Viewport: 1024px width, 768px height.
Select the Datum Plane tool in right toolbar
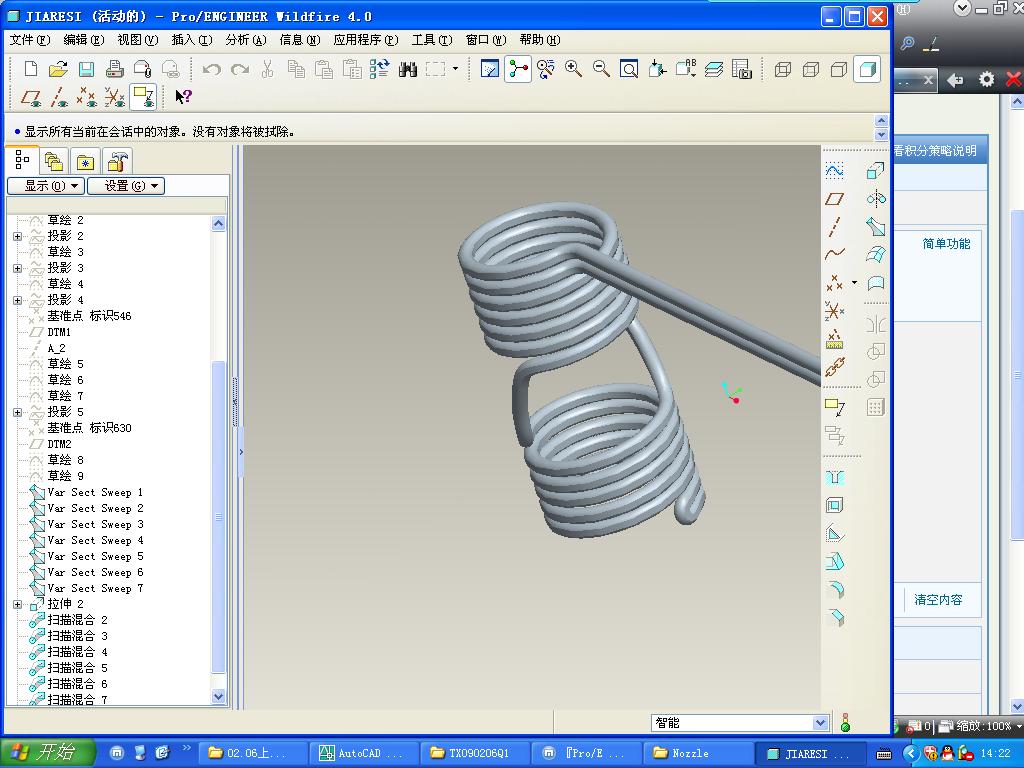[x=835, y=199]
